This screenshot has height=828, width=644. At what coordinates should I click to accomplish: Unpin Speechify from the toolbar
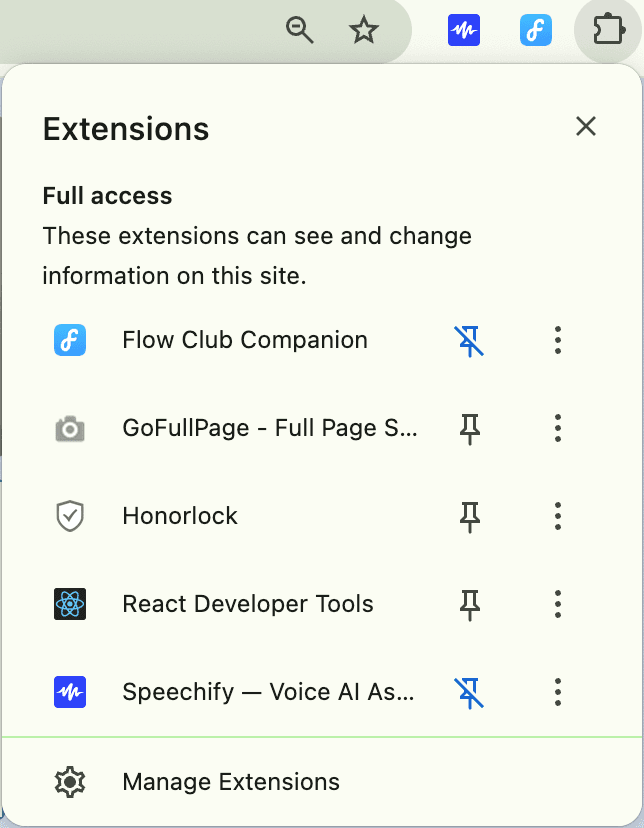[x=469, y=691]
